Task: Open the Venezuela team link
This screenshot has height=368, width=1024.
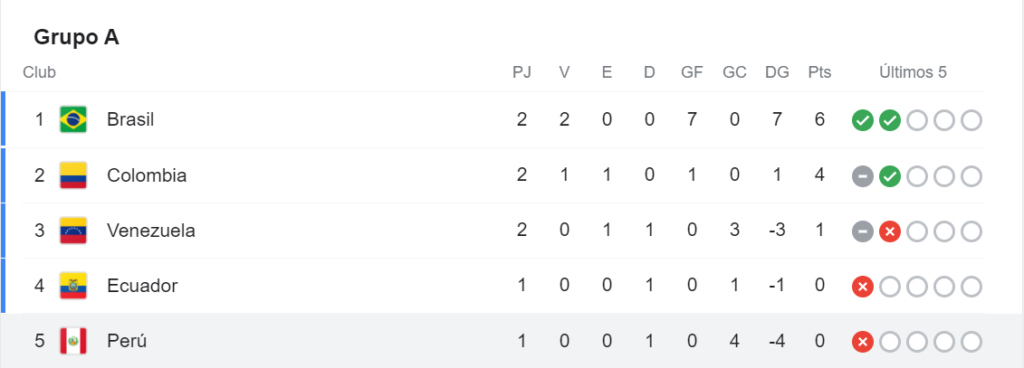Action: (x=151, y=231)
